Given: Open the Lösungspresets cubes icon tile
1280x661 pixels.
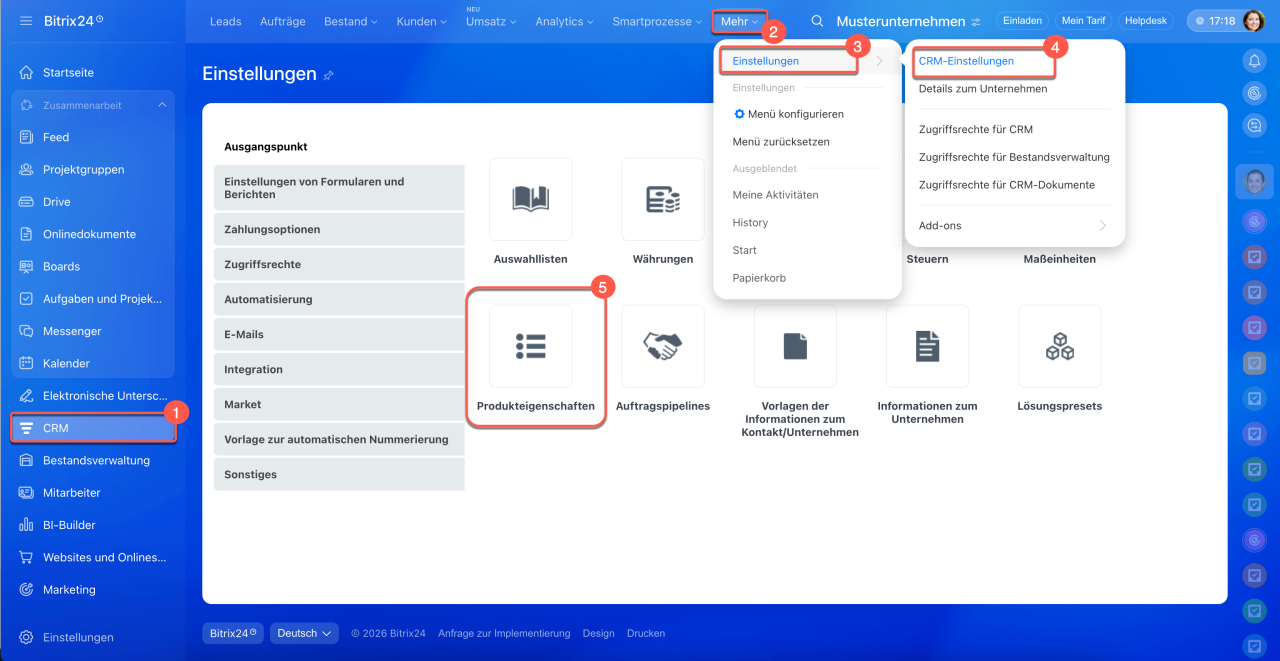Looking at the screenshot, I should 1060,346.
